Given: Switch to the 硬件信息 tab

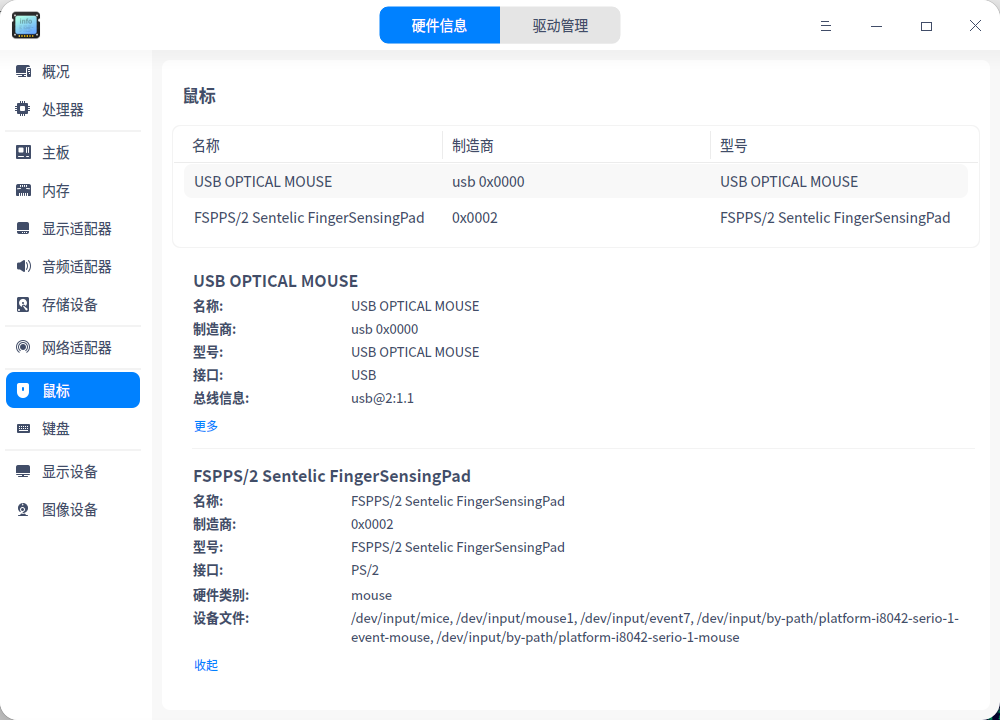Looking at the screenshot, I should tap(439, 24).
